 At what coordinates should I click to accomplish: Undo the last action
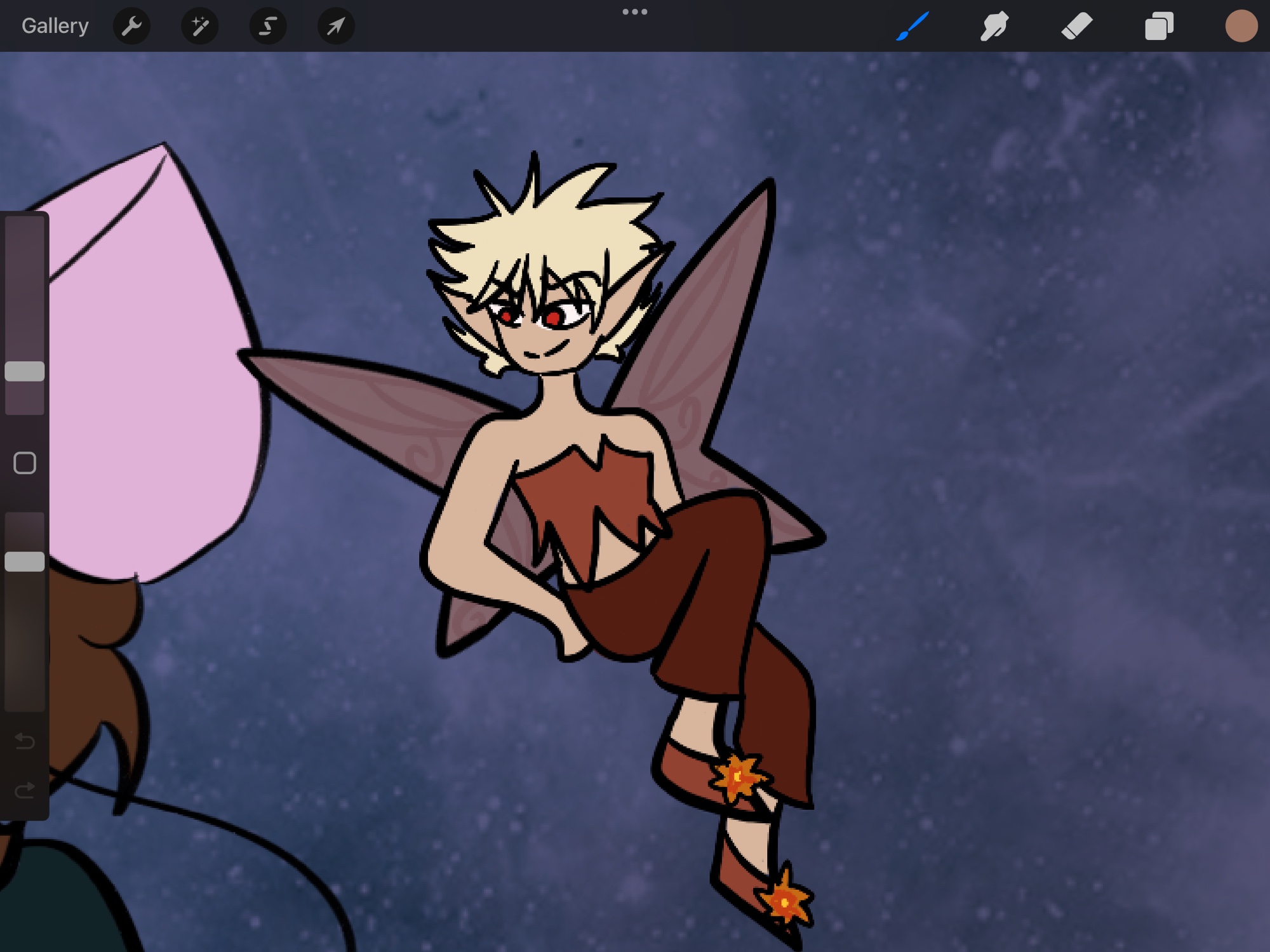click(25, 741)
